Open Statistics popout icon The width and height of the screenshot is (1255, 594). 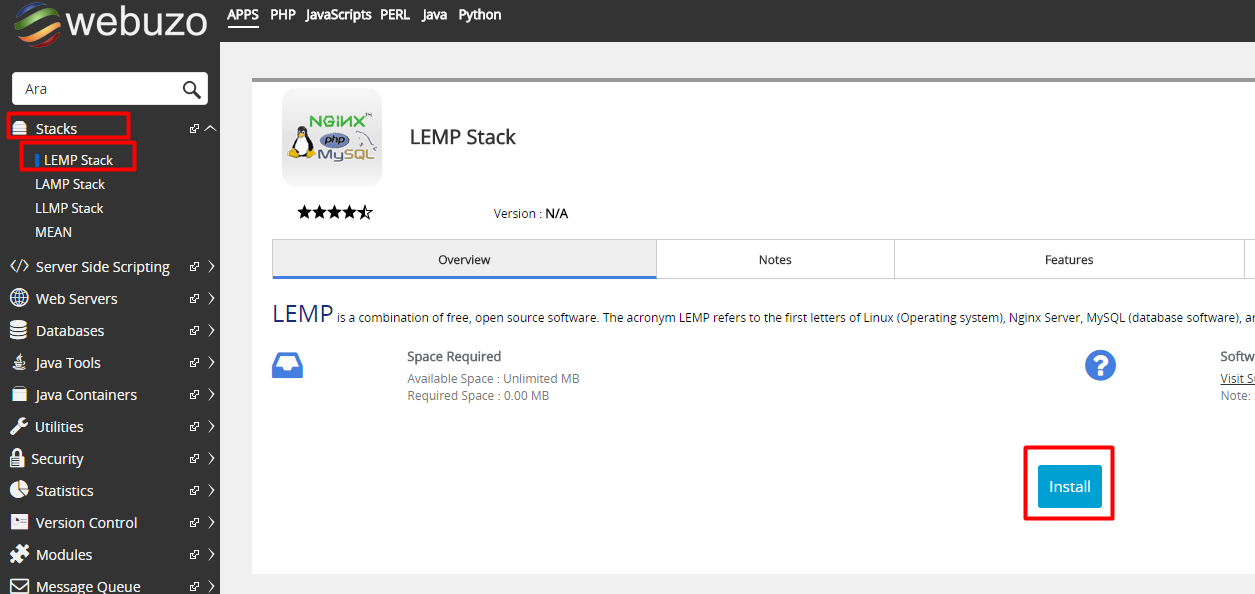[195, 491]
